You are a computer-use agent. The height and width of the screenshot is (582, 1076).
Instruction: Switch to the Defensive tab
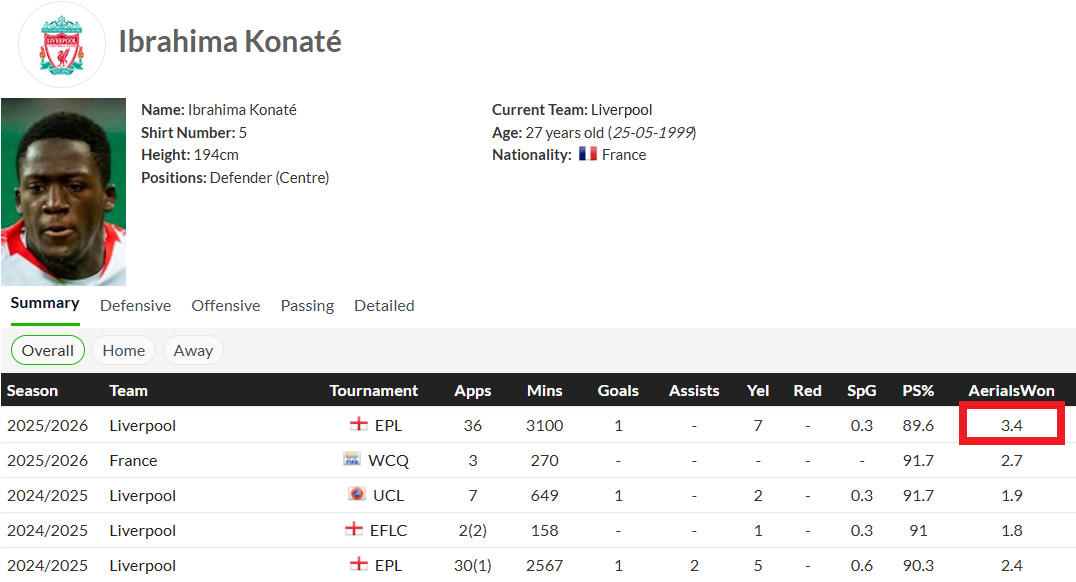click(x=135, y=305)
